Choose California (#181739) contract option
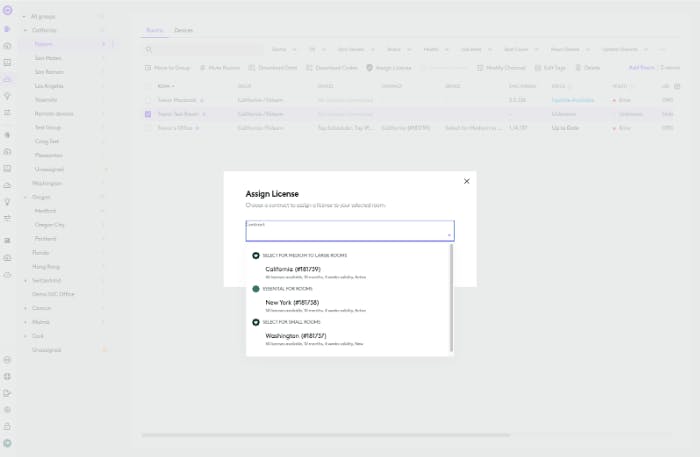 point(293,269)
